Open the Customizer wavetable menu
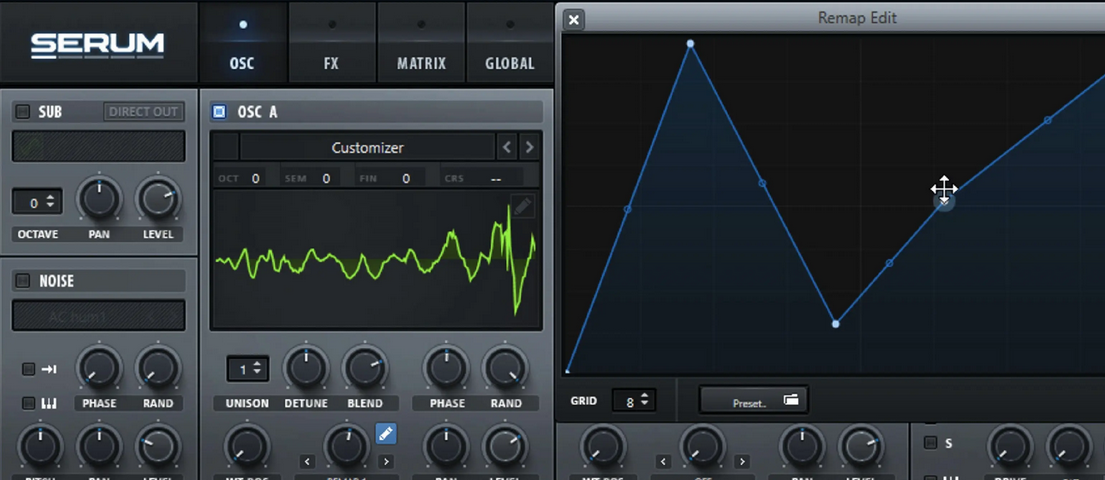Image resolution: width=1105 pixels, height=480 pixels. [367, 147]
